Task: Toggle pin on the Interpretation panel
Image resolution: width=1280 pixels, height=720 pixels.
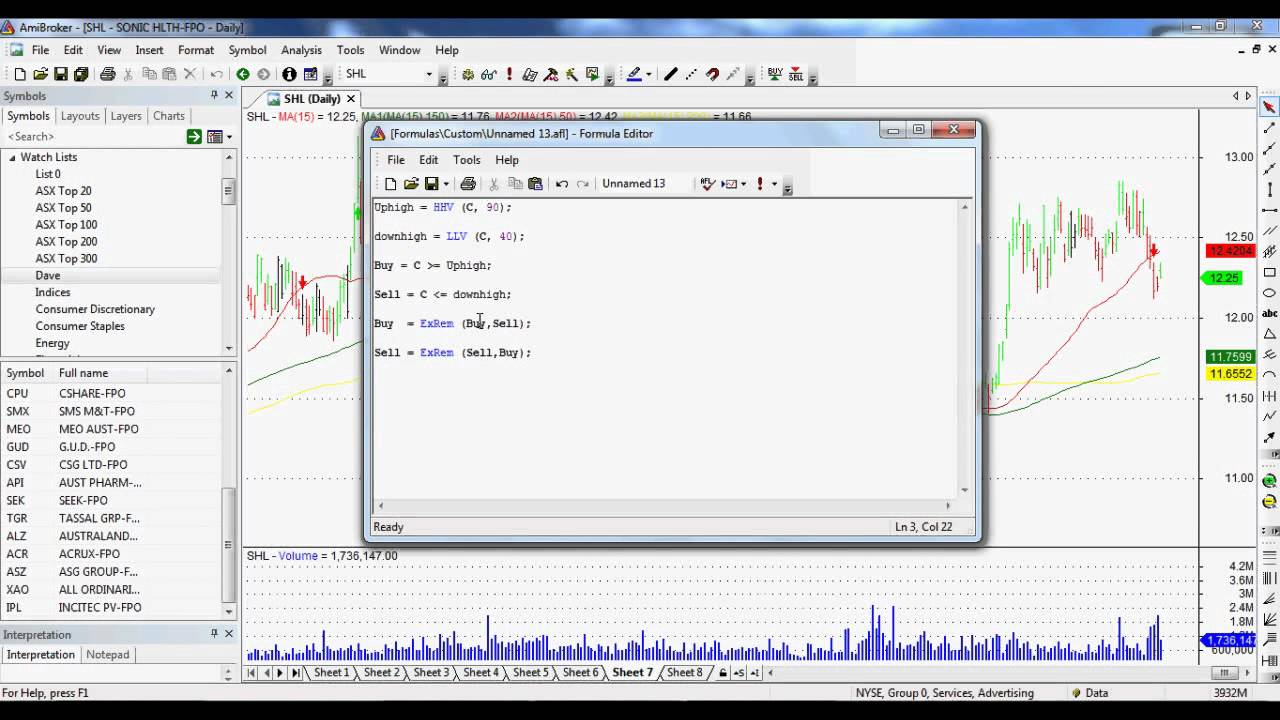Action: 214,634
